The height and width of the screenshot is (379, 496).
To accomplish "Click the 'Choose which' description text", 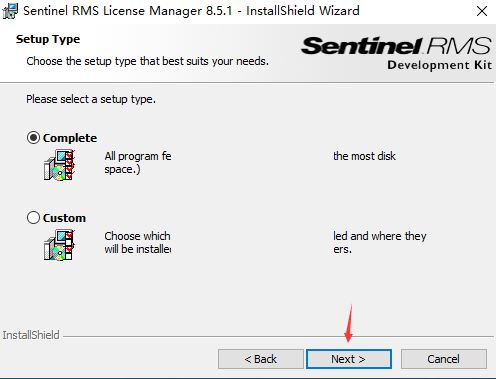I will pyautogui.click(x=137, y=236).
